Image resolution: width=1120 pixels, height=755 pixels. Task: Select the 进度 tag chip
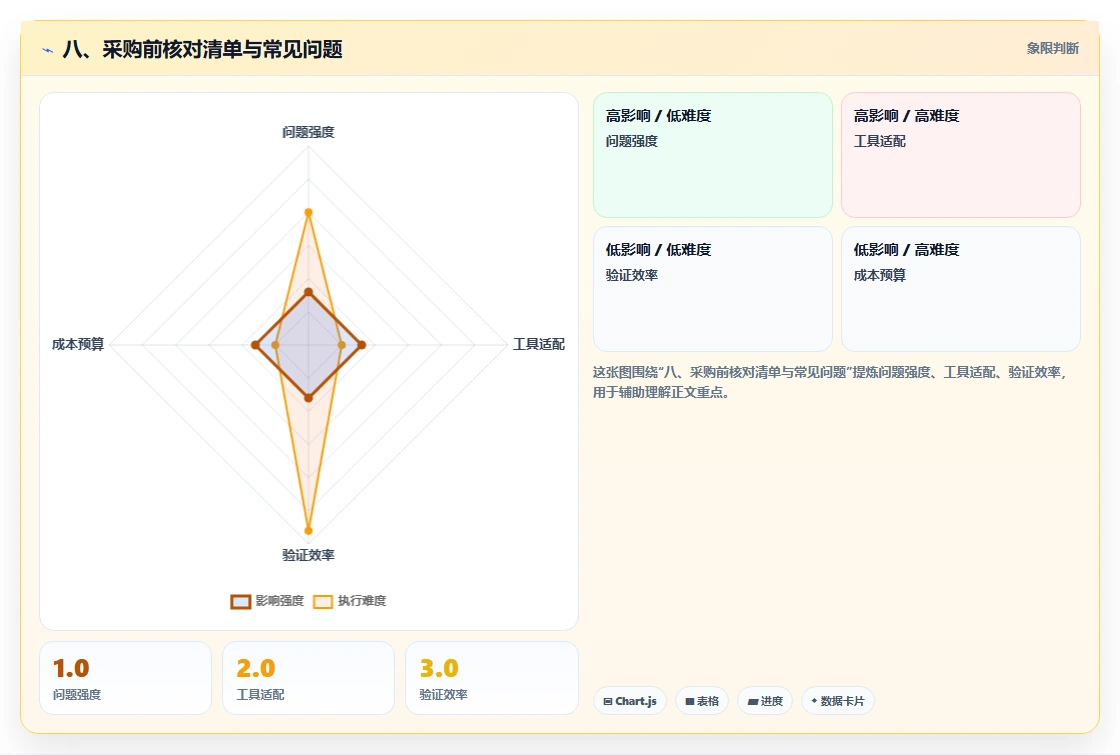(765, 701)
